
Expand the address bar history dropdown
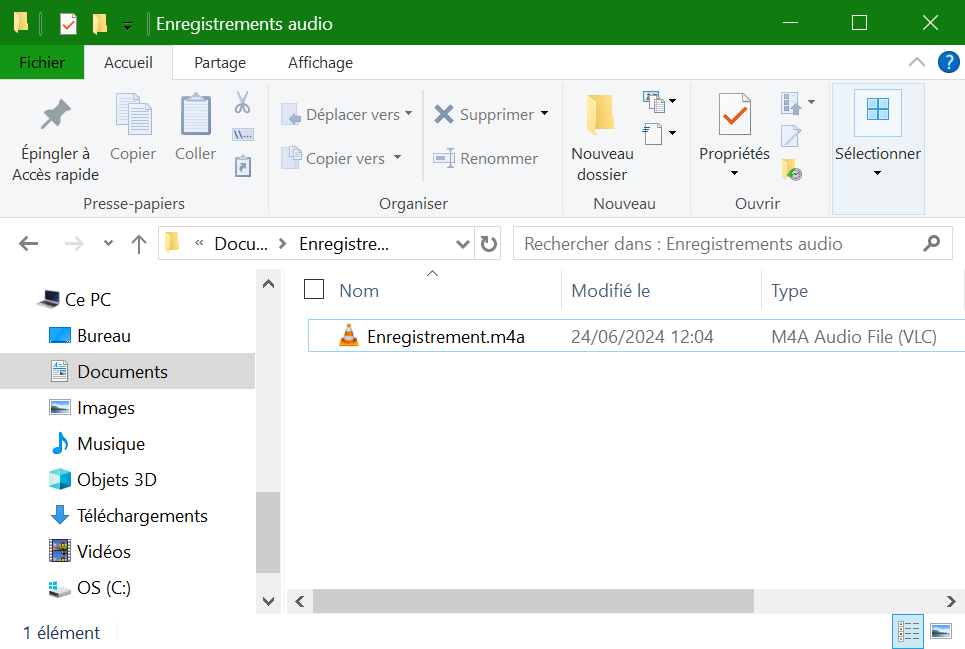tap(463, 243)
